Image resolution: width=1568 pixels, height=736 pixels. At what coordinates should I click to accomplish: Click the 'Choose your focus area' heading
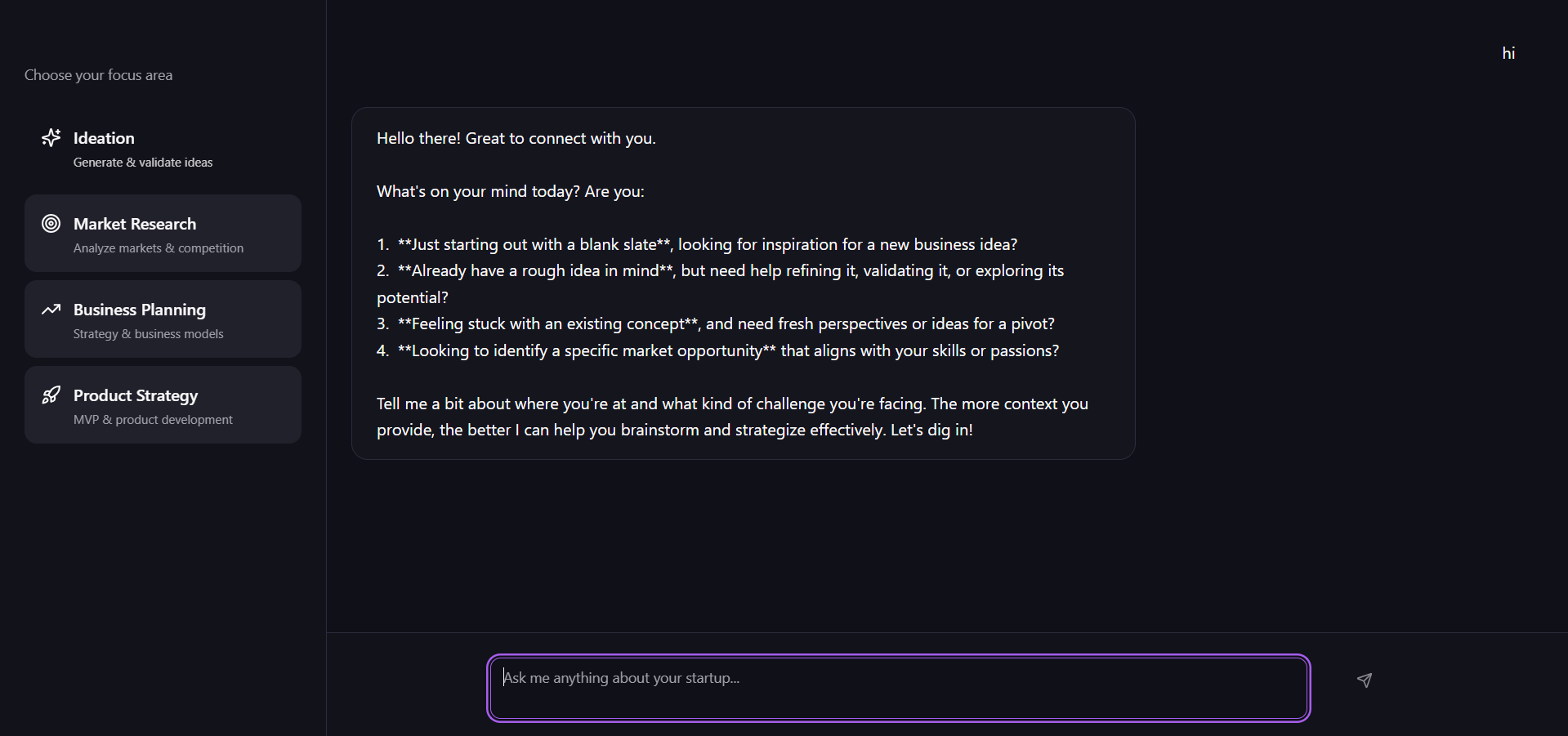(98, 75)
